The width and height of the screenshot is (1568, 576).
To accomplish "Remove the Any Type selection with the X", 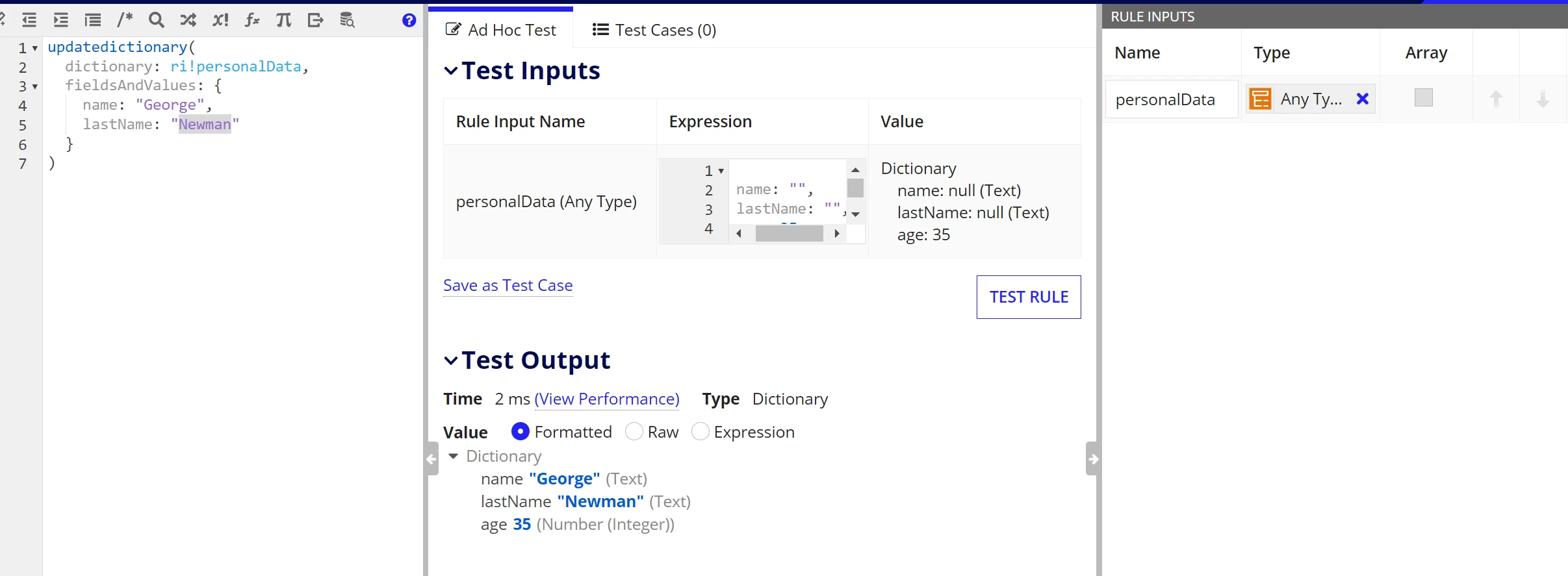I will coord(1363,99).
